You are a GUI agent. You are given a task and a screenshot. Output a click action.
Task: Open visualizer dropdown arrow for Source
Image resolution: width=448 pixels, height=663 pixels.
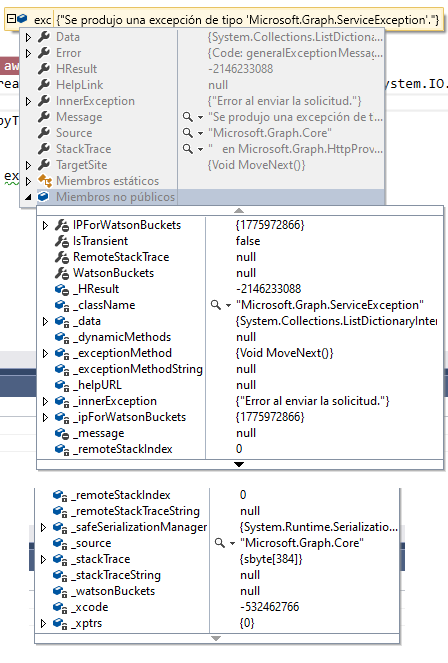(200, 134)
